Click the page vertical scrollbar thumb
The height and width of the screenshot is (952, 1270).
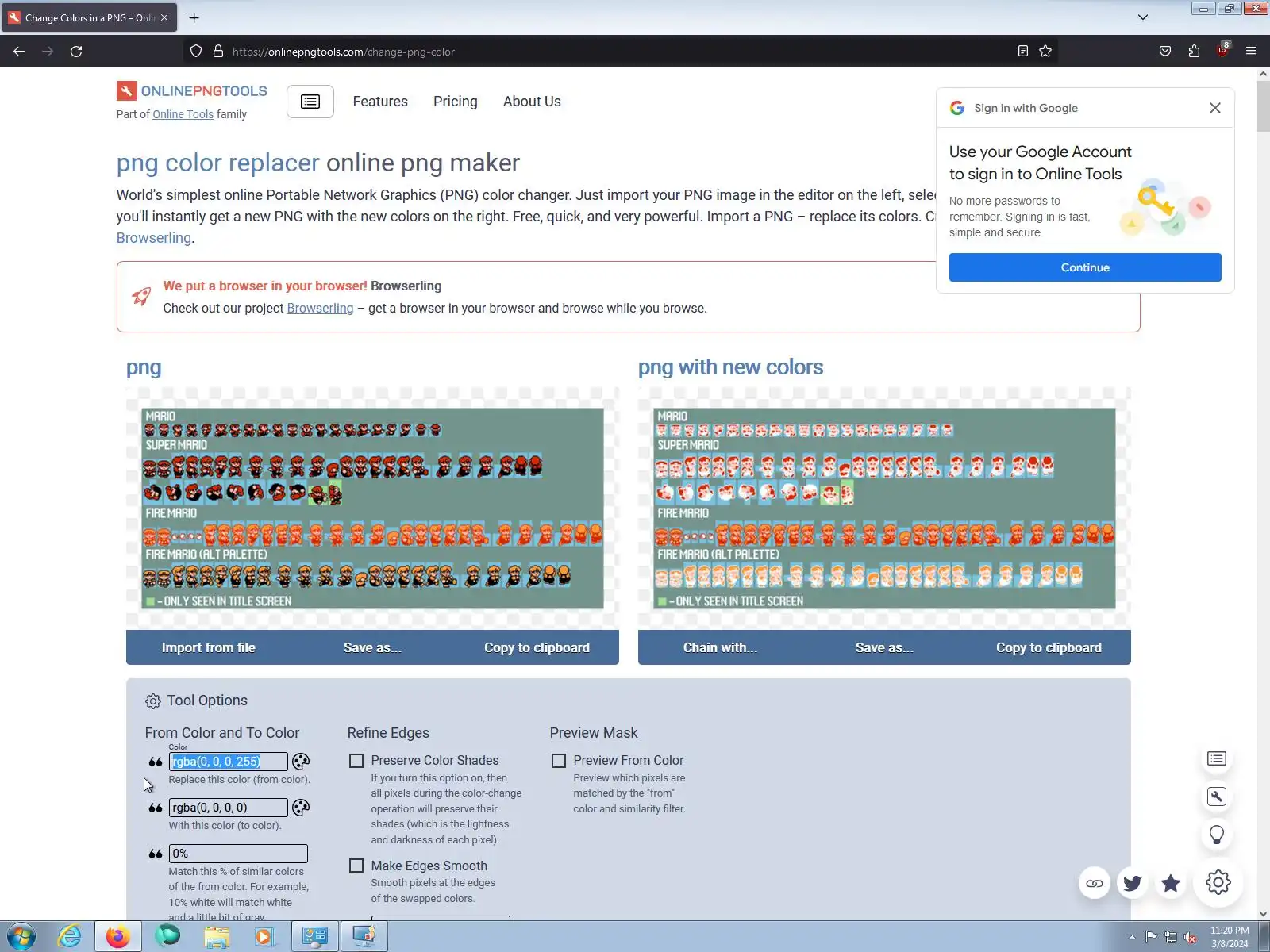point(1263,106)
